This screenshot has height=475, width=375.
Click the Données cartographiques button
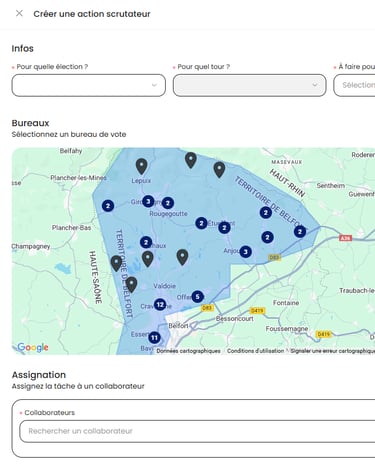click(x=188, y=351)
